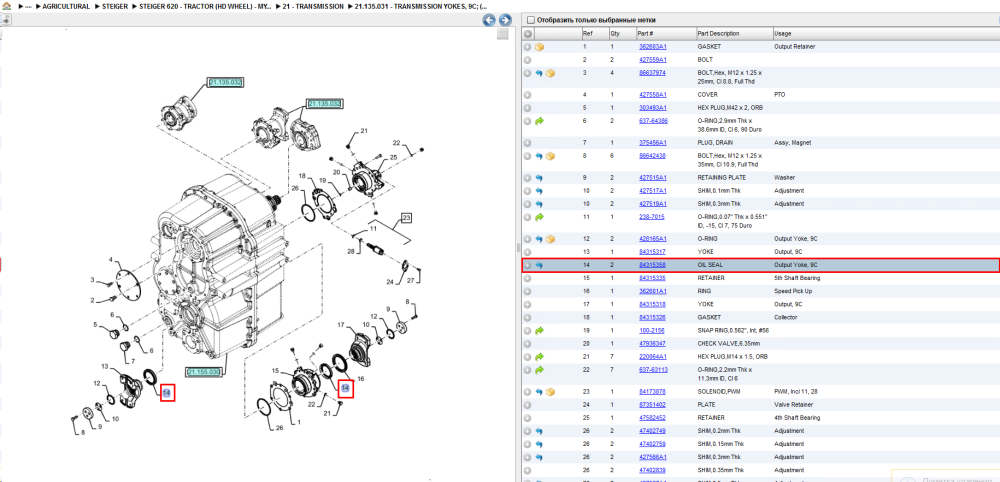1000x482 pixels.
Task: Open part number link 84315317
Action: [x=652, y=252]
